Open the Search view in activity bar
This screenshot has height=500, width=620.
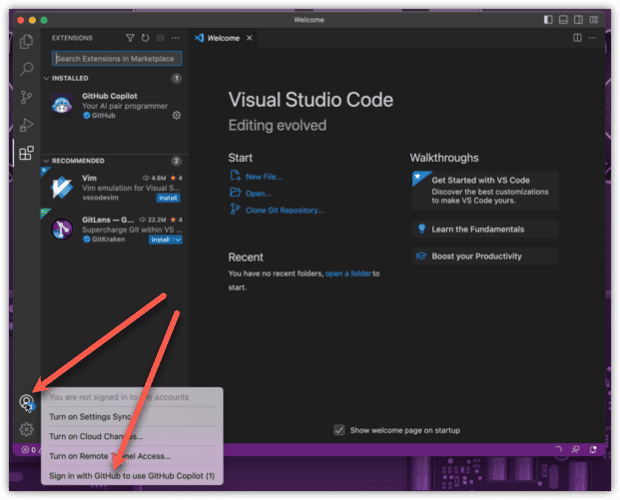[x=26, y=69]
